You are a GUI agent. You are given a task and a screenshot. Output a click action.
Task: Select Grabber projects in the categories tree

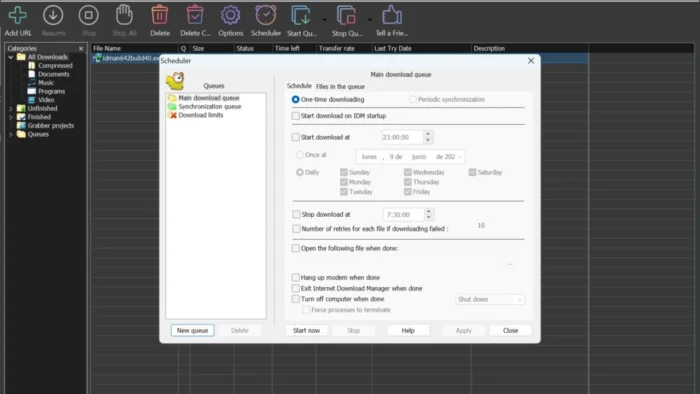tap(46, 126)
